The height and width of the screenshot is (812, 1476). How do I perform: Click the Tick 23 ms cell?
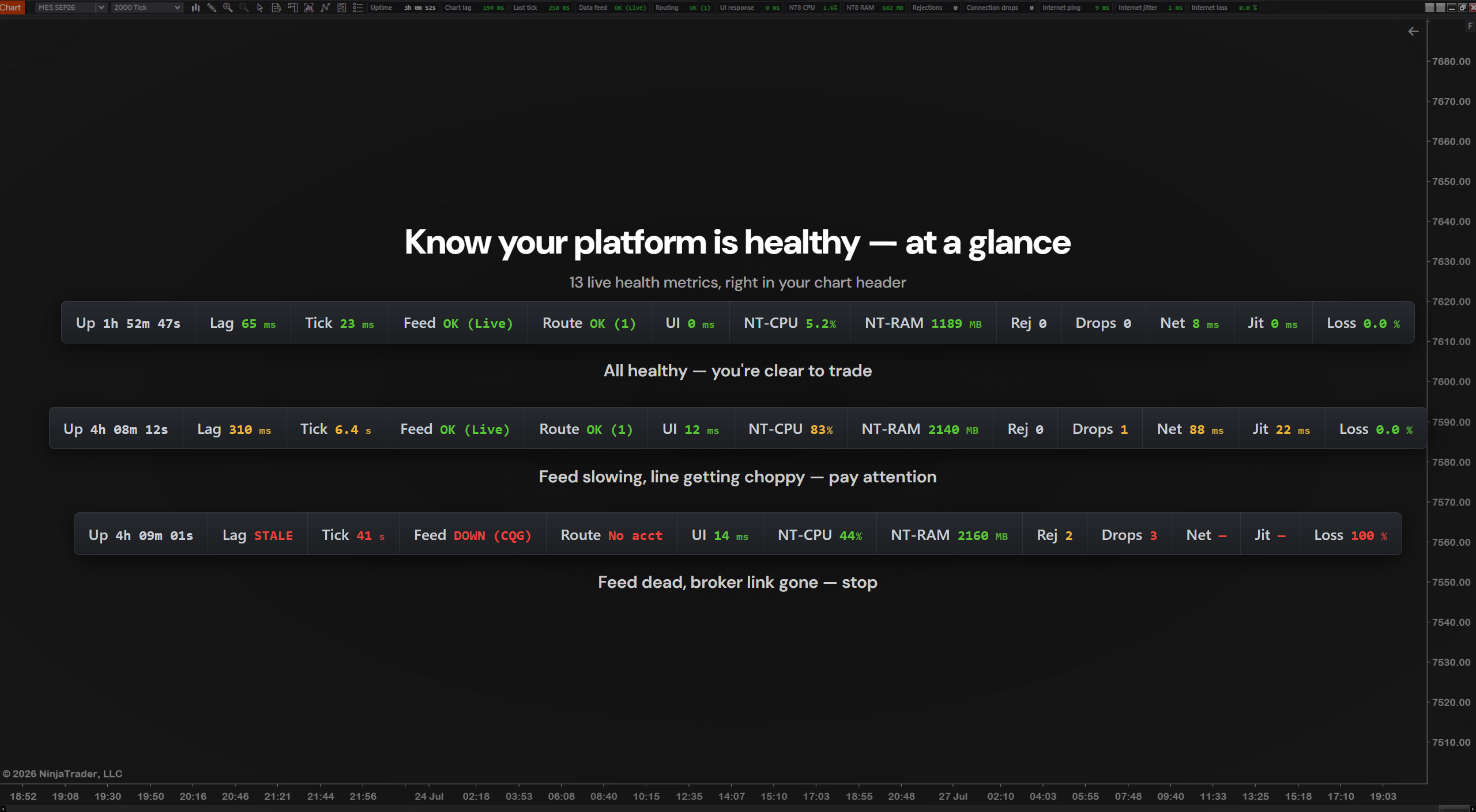click(x=340, y=323)
